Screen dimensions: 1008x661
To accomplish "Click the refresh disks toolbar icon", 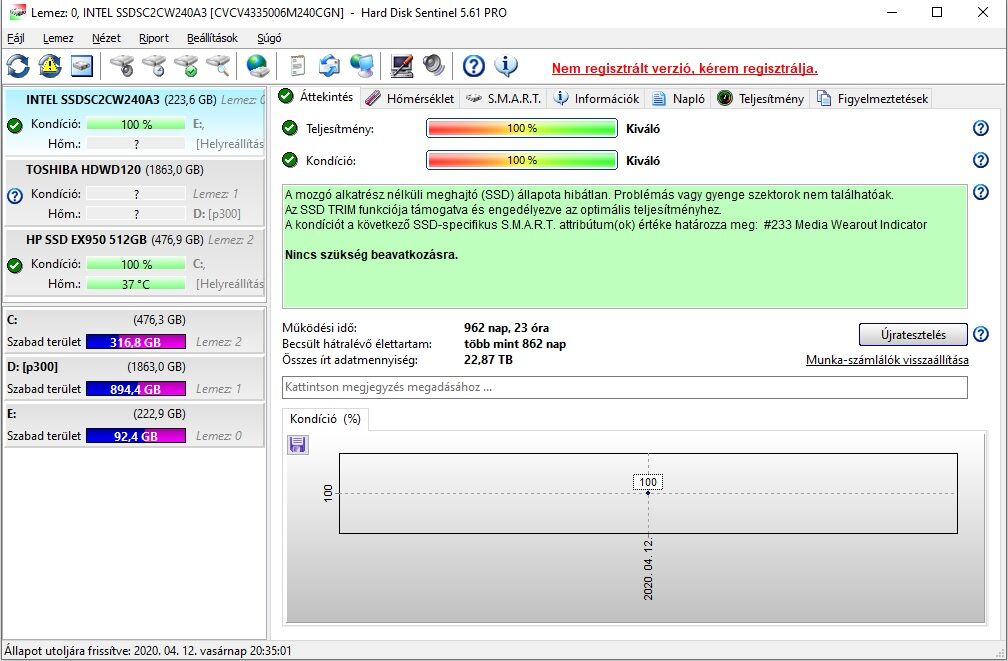I will pos(18,66).
